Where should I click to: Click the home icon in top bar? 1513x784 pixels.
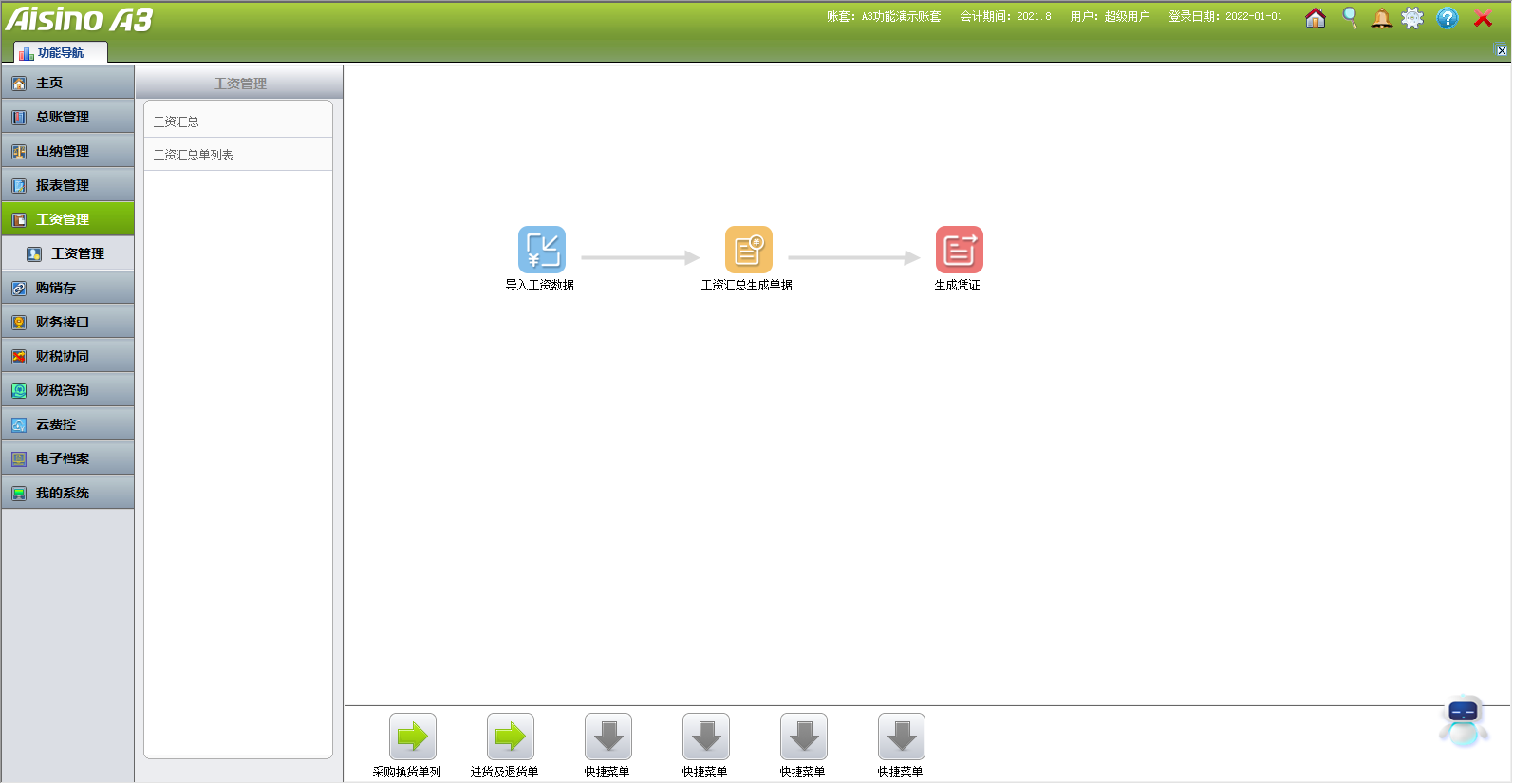click(x=1315, y=18)
